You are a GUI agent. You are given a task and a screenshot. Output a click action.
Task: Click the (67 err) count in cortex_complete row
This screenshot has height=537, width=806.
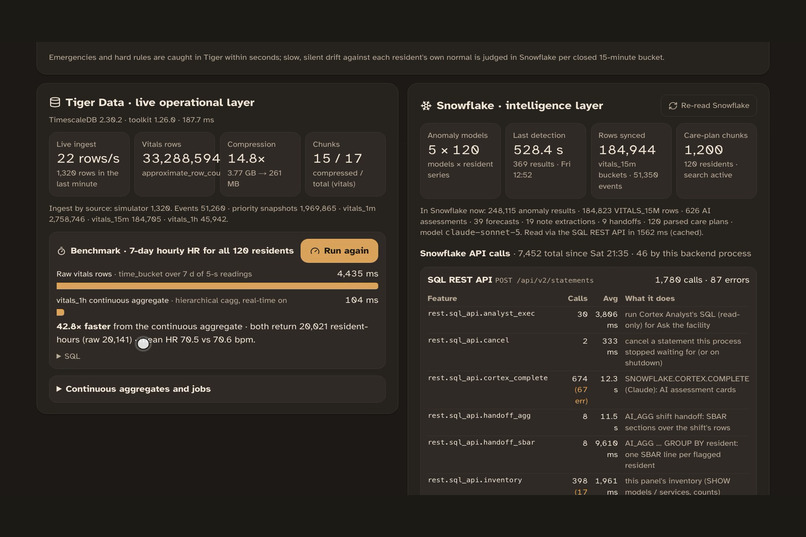(581, 395)
